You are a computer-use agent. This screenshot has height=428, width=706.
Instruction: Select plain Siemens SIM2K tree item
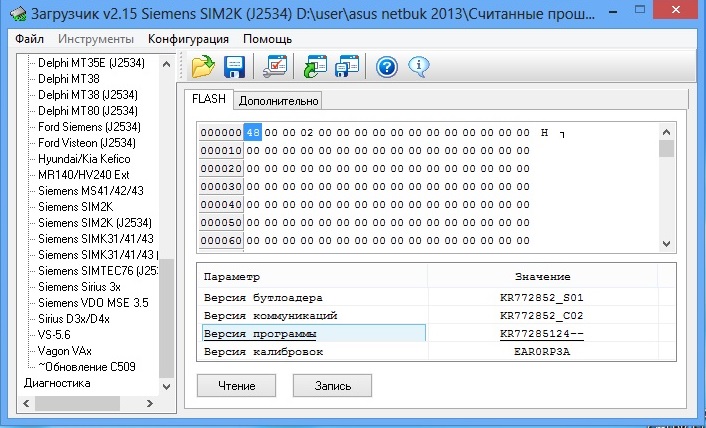(x=76, y=207)
